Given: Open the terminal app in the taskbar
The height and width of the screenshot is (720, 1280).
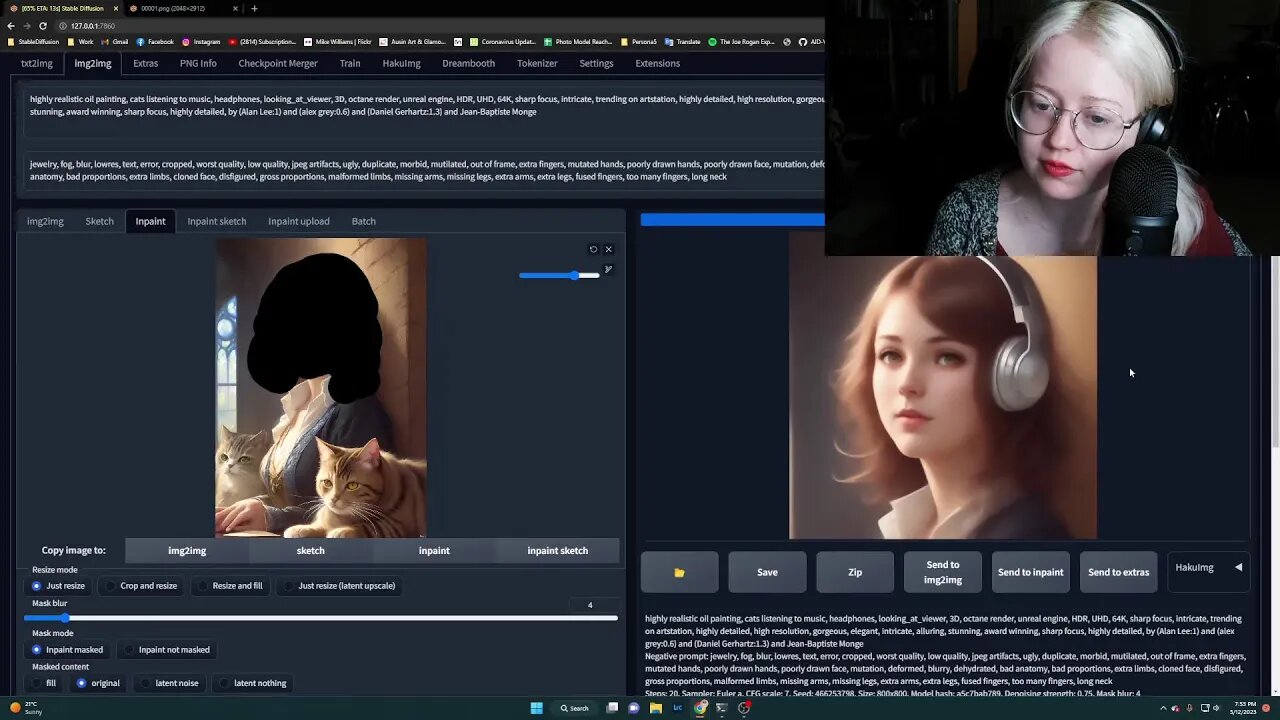Looking at the screenshot, I should coord(721,708).
